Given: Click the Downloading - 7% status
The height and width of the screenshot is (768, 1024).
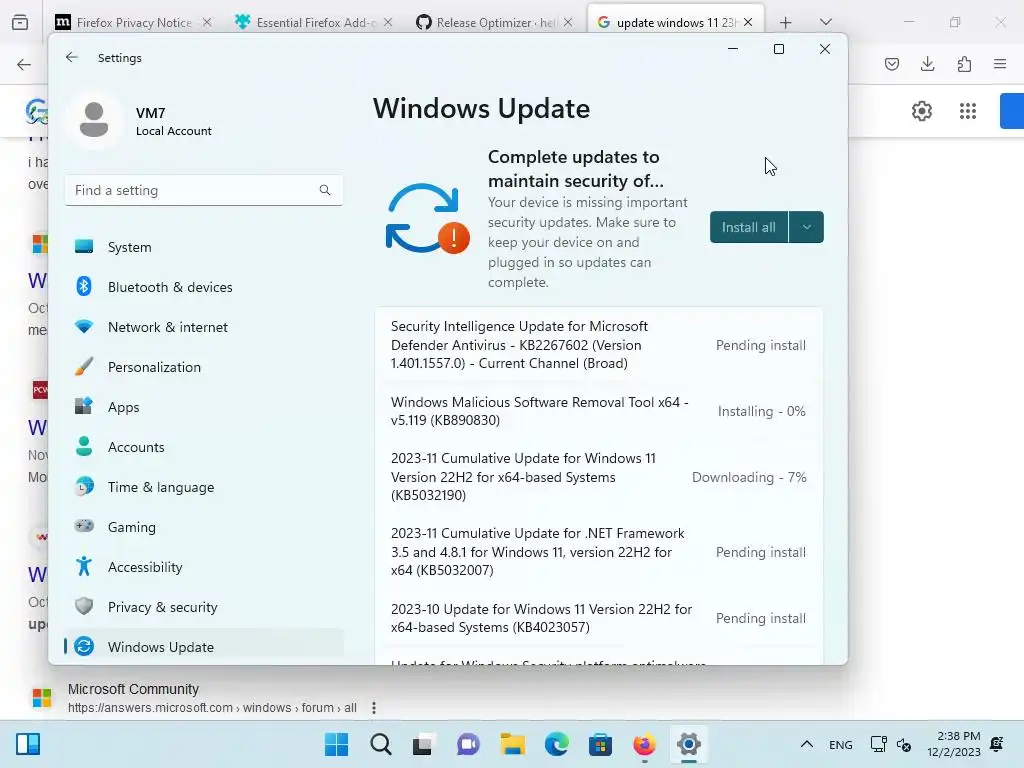Looking at the screenshot, I should pyautogui.click(x=749, y=477).
